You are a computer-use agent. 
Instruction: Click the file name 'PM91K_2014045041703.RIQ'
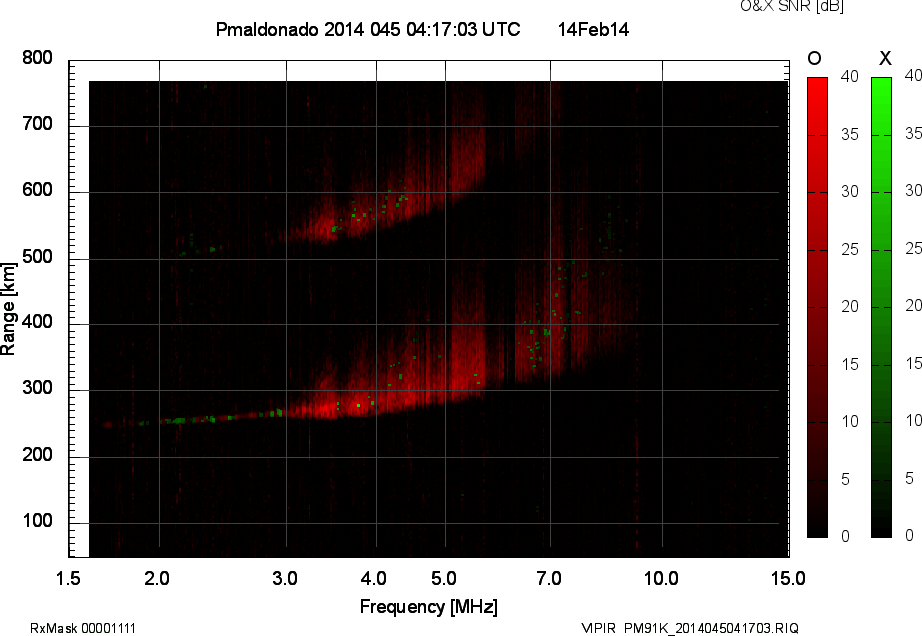pyautogui.click(x=711, y=628)
